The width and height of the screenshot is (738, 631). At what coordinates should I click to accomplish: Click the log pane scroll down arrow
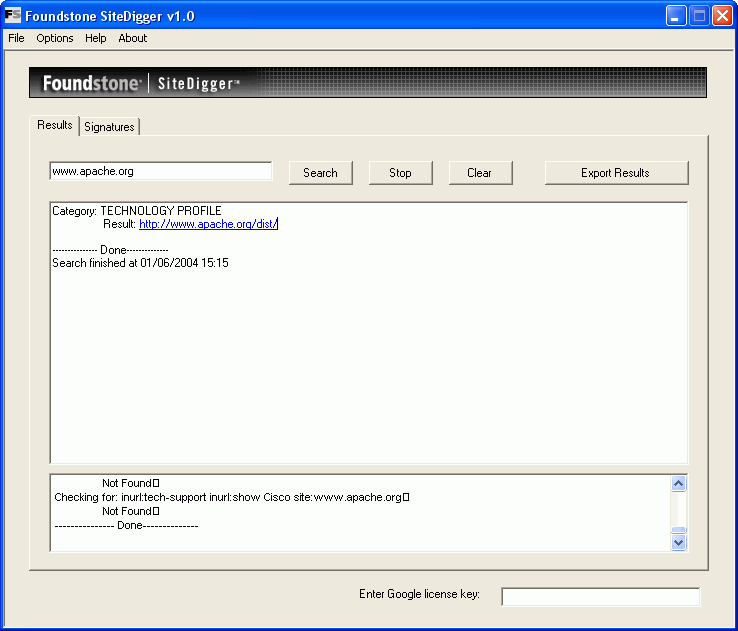point(678,542)
